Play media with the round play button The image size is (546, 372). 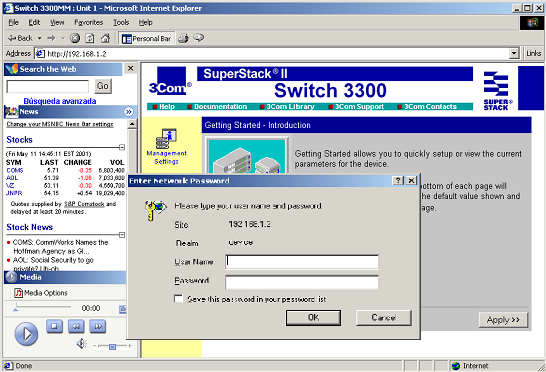tap(26, 334)
